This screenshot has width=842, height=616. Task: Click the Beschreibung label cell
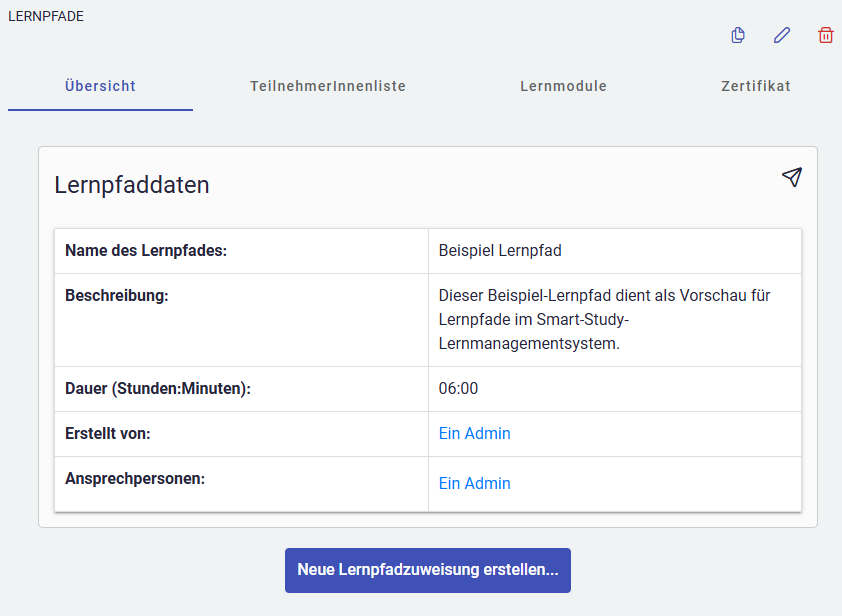117,296
